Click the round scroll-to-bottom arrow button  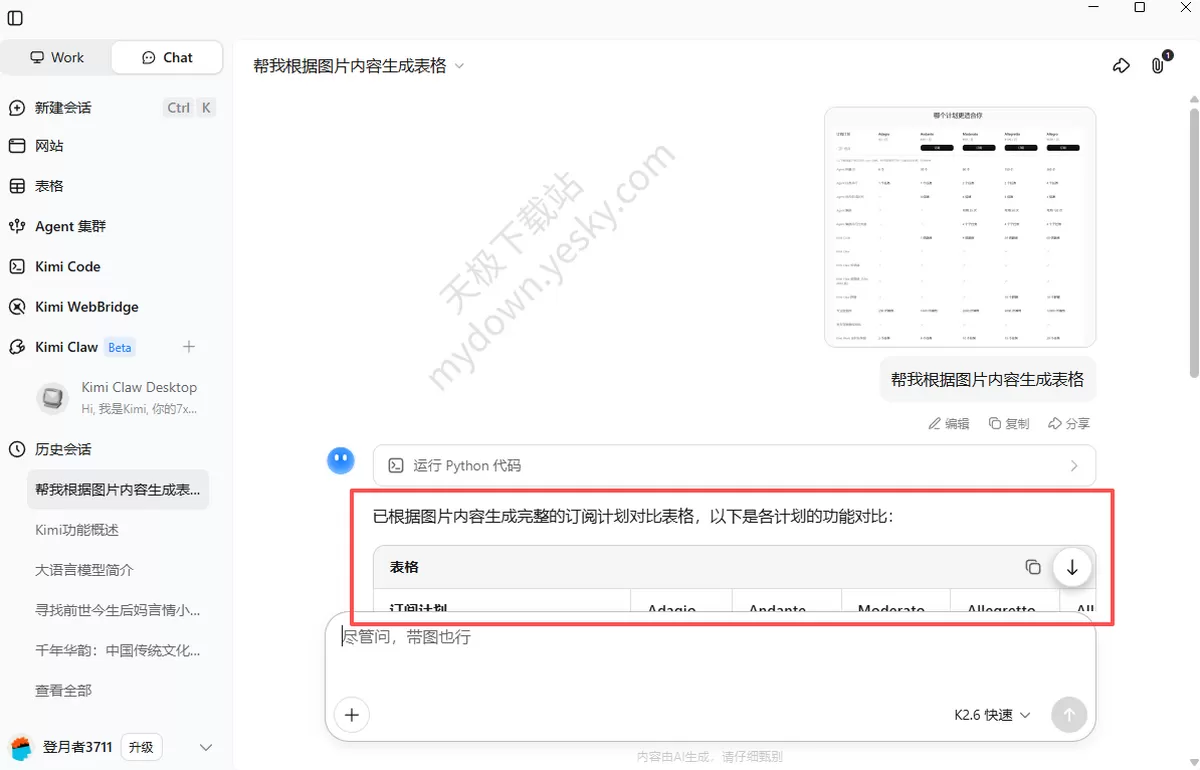[x=1072, y=567]
